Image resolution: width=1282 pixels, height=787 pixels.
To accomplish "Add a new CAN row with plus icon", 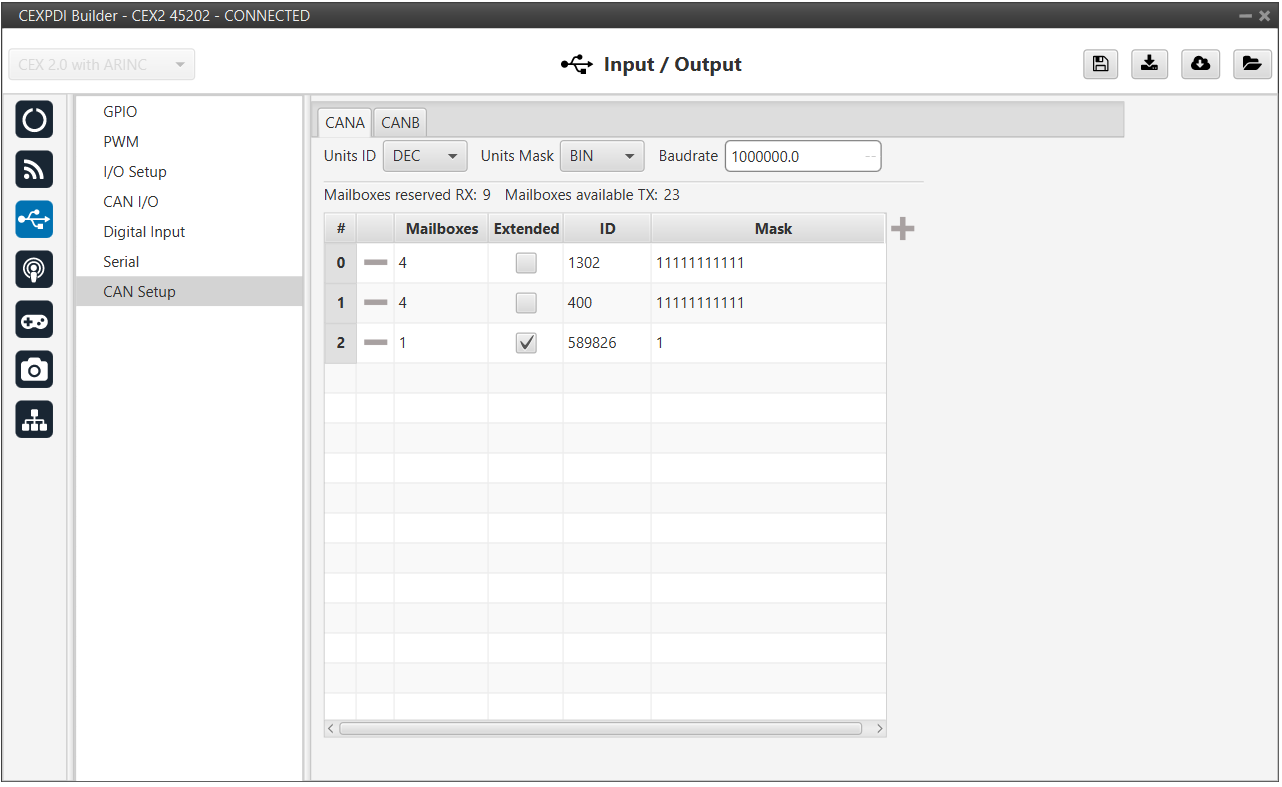I will [x=902, y=229].
